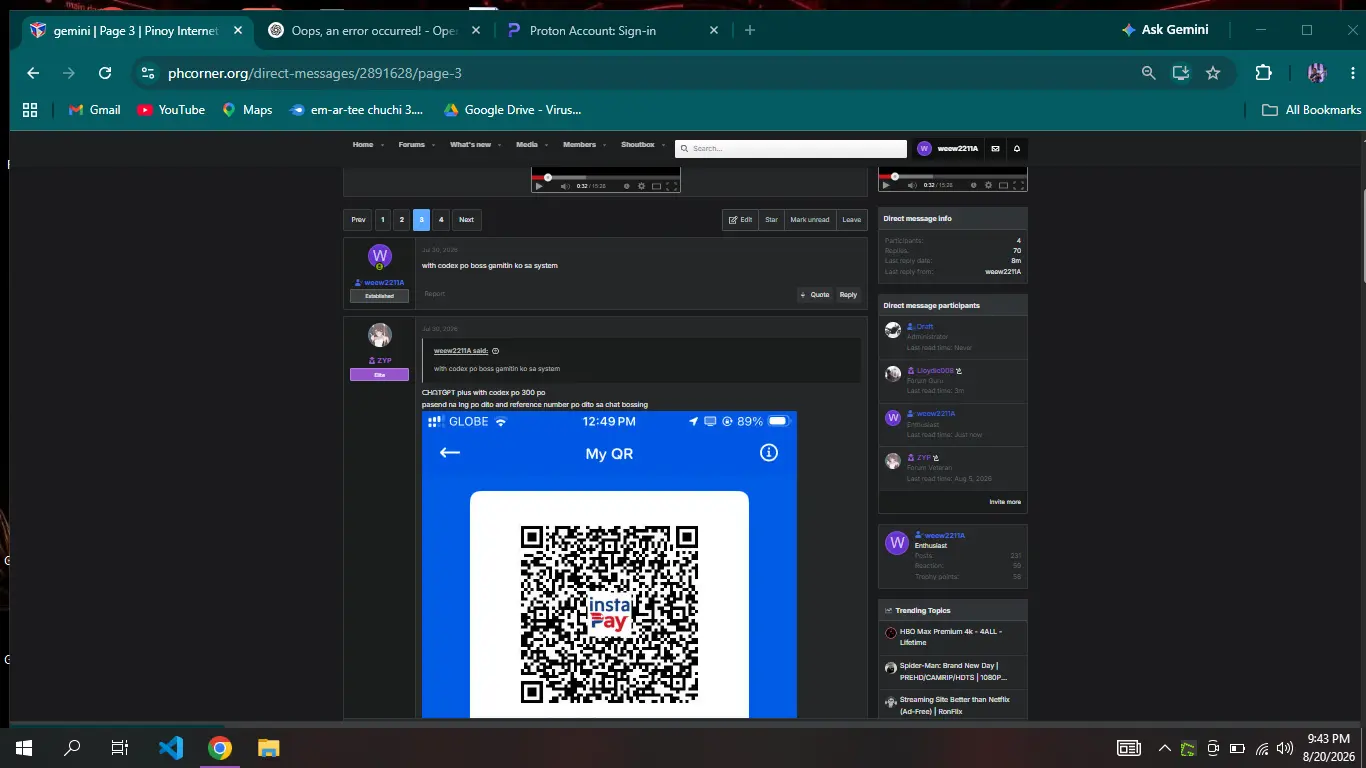Expand the Members menu dropdown arrow
This screenshot has width=1366, height=768.
pos(605,145)
